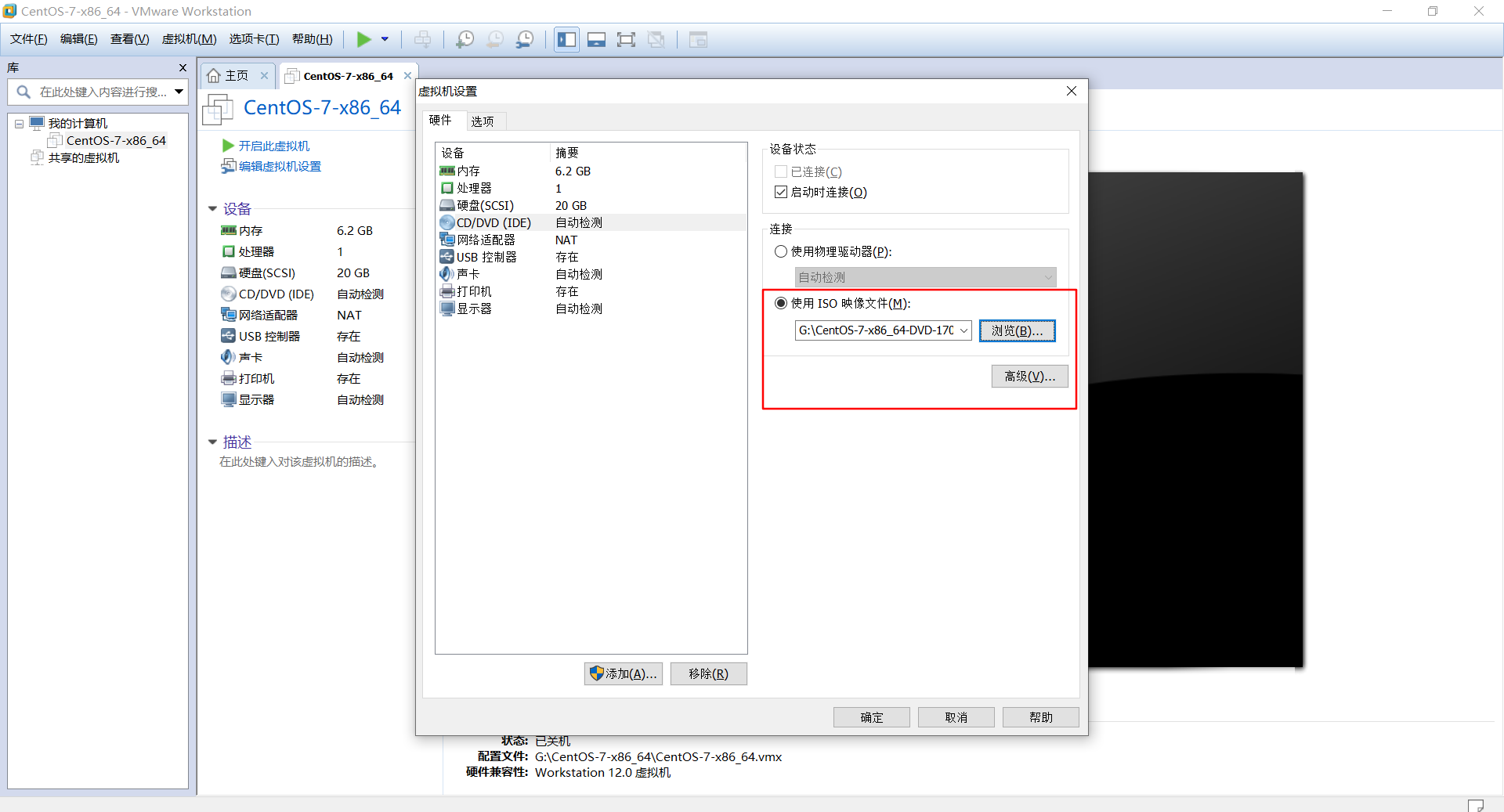Select 网络适配器 in the settings device list
This screenshot has height=812, width=1504.
(x=591, y=240)
